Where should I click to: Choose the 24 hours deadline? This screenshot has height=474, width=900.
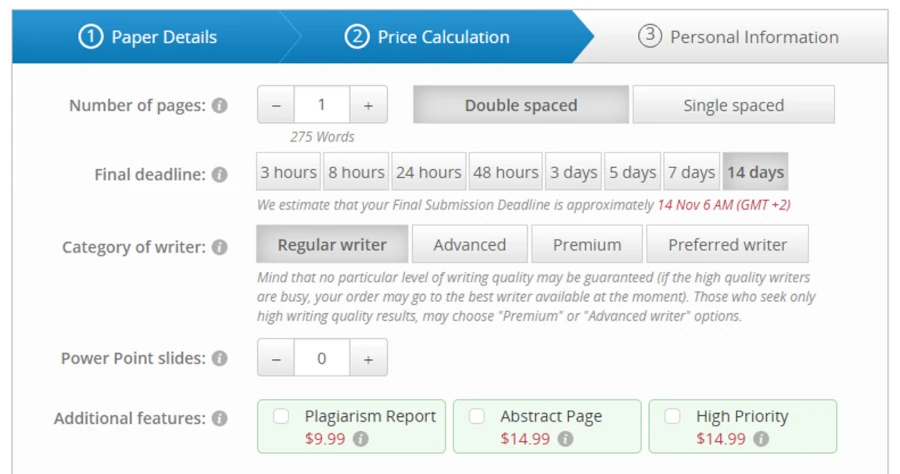(429, 172)
